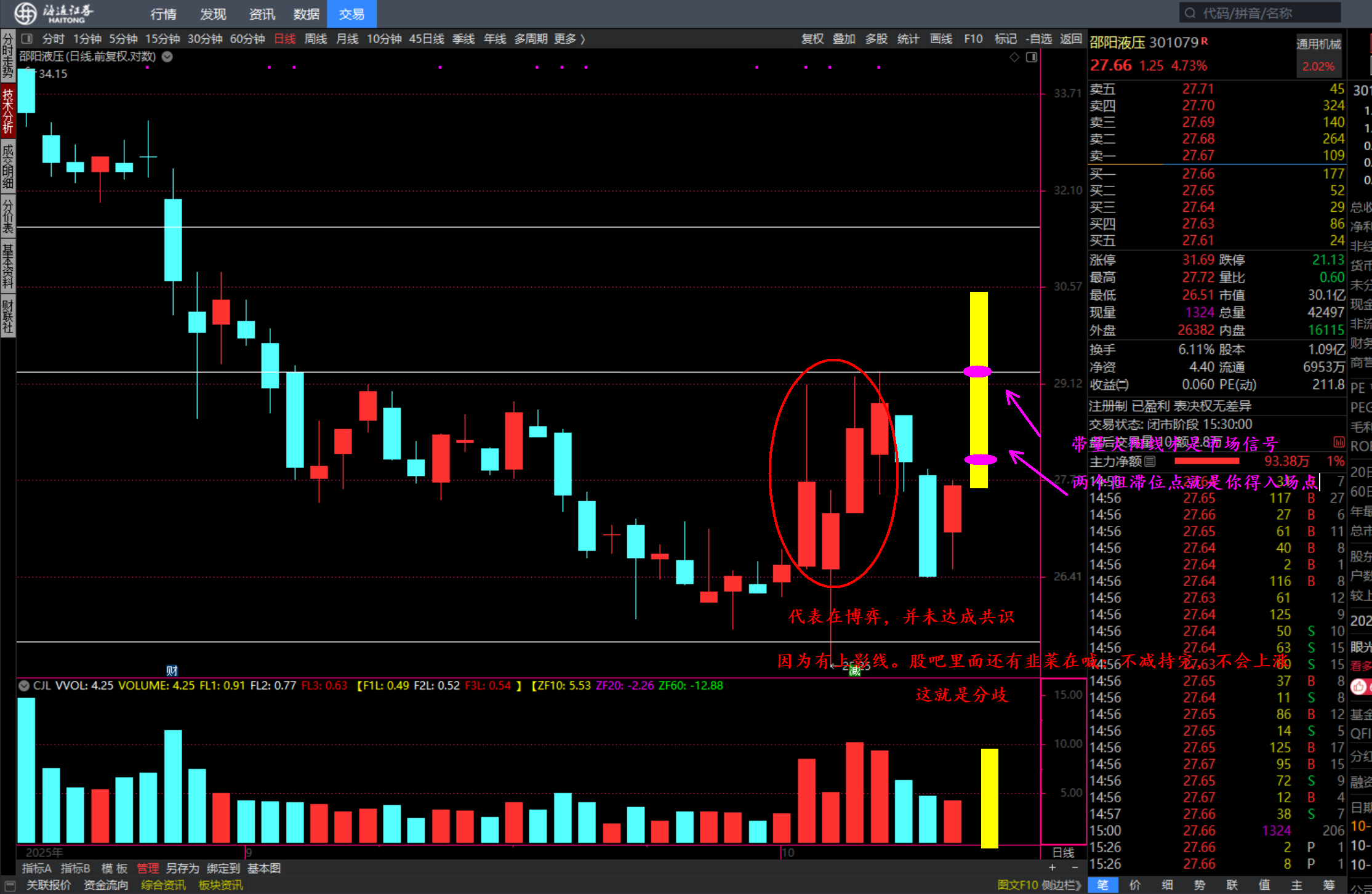The width and height of the screenshot is (1372, 894).
Task: Open 技术分析 side tab
Action: coord(8,111)
